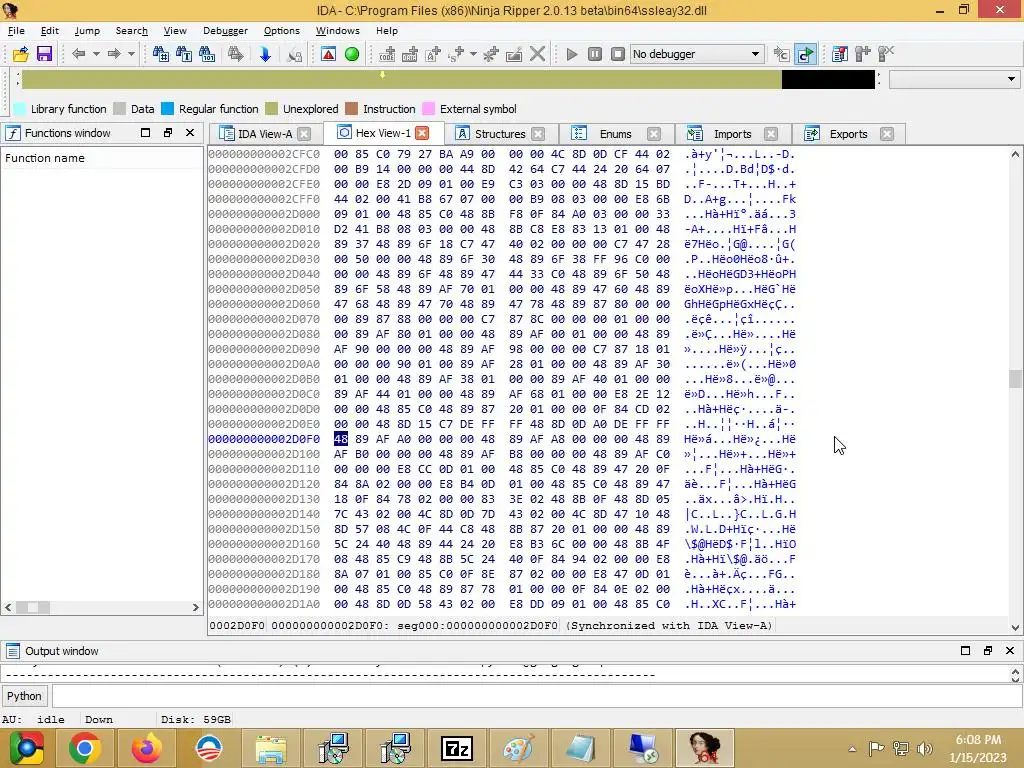Close the Hex View-1 tab
1024x768 pixels.
(423, 133)
